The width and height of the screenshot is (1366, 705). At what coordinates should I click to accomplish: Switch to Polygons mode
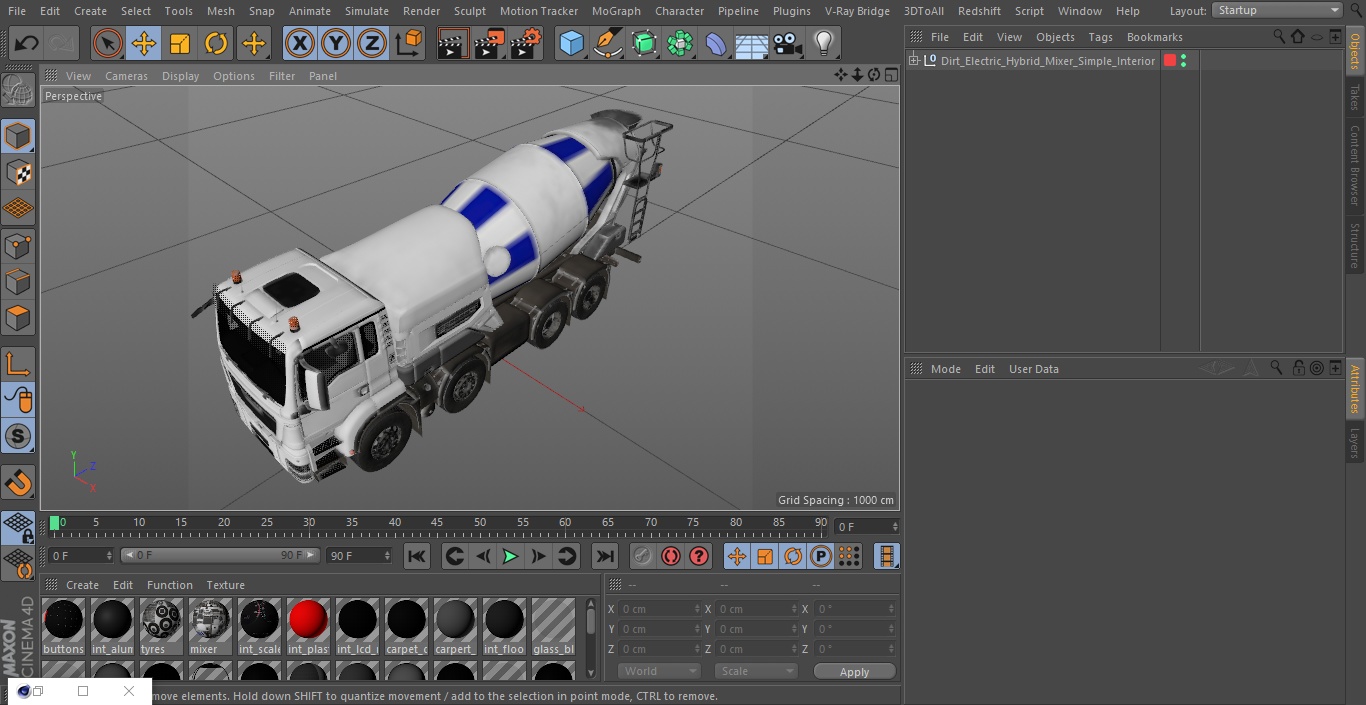click(18, 318)
